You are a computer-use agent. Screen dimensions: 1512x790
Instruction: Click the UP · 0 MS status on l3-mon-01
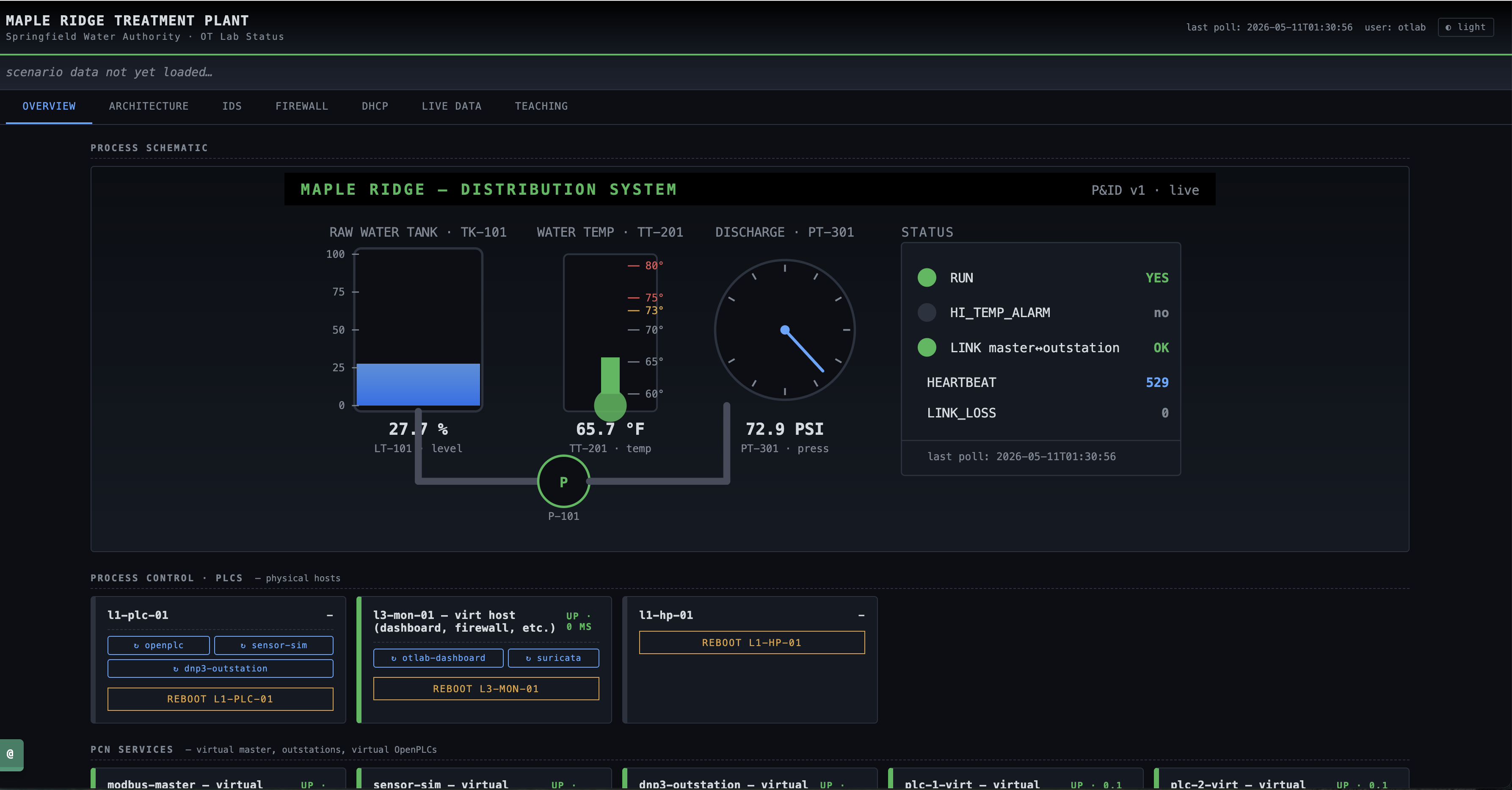point(579,622)
